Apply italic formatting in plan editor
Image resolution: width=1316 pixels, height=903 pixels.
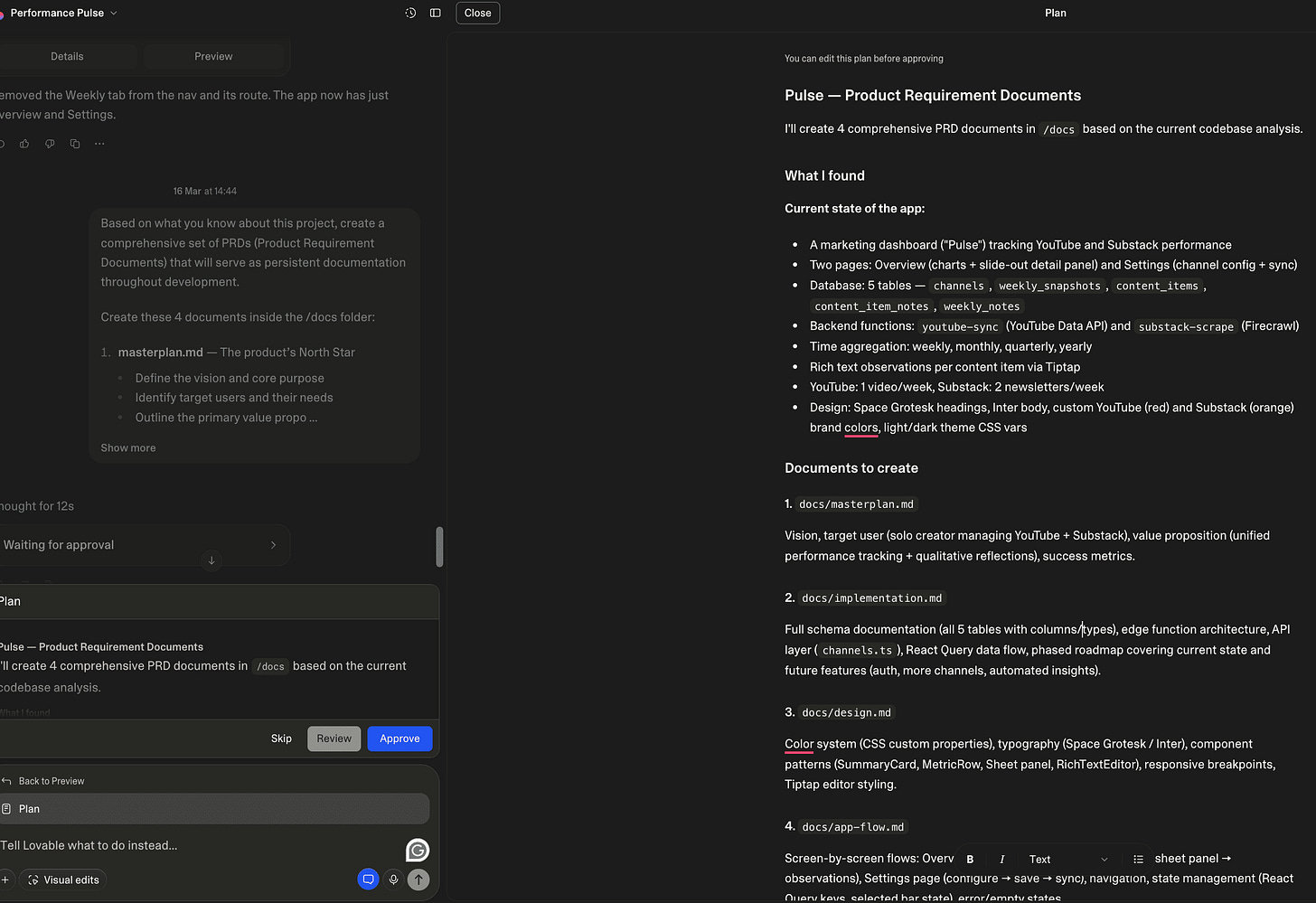click(1001, 860)
